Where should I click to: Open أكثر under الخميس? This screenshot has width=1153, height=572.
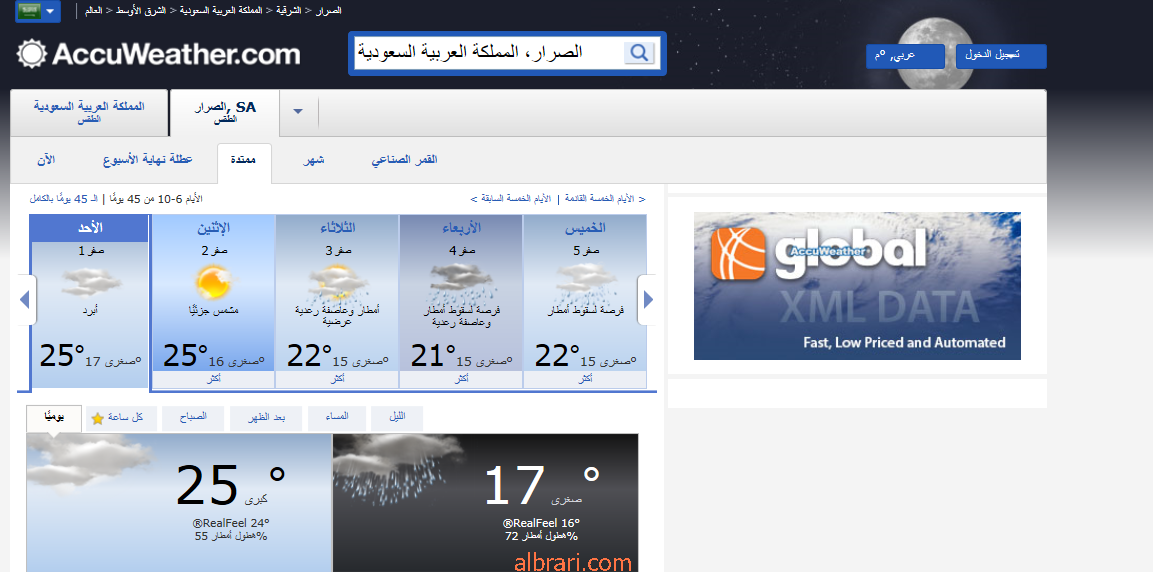tap(585, 379)
